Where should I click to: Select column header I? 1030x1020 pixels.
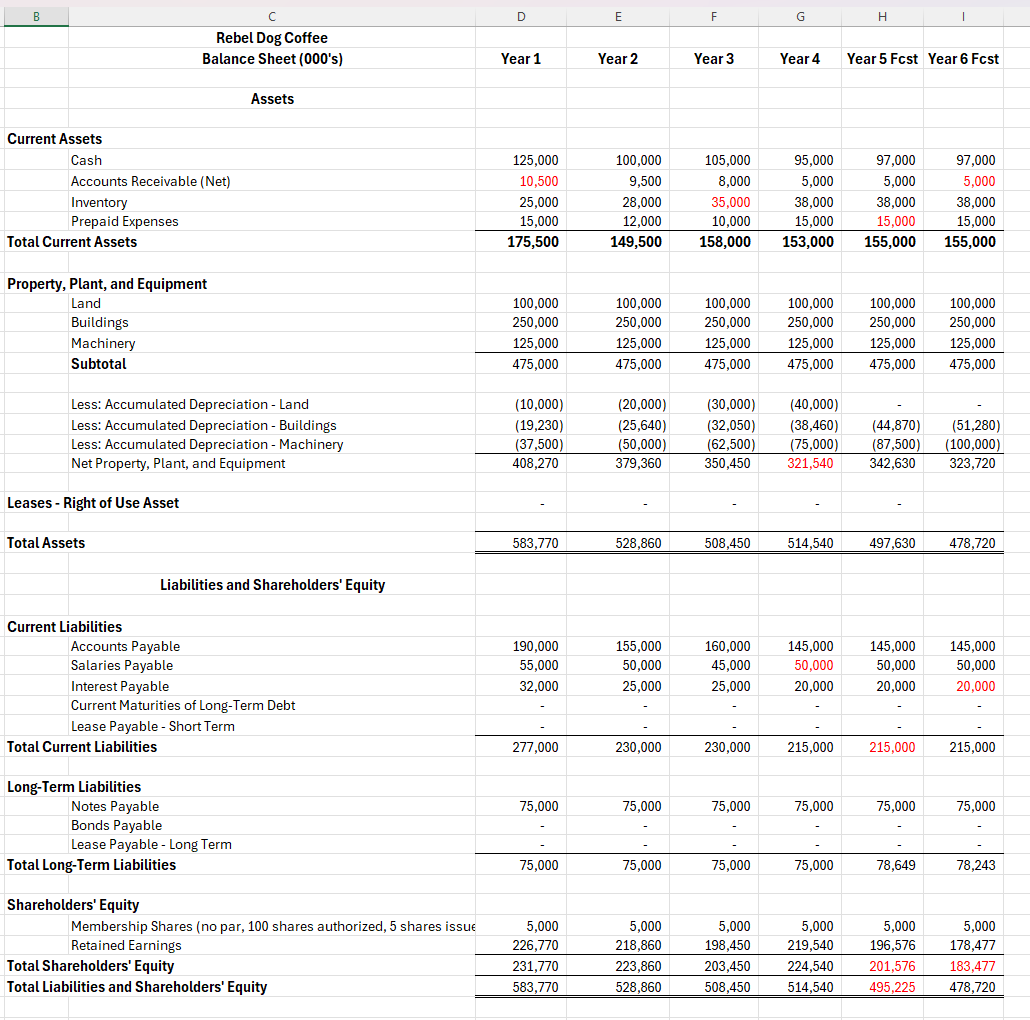pyautogui.click(x=963, y=17)
